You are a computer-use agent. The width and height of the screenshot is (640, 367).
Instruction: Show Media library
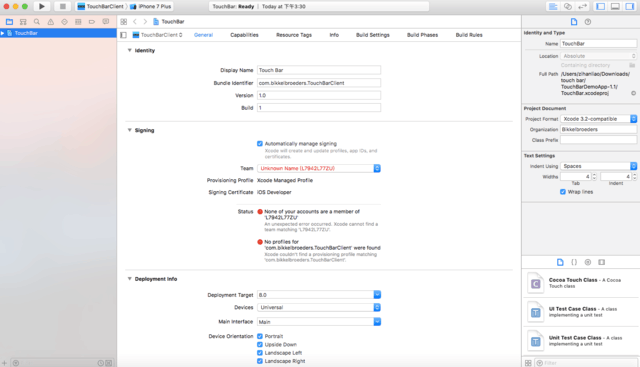(602, 262)
